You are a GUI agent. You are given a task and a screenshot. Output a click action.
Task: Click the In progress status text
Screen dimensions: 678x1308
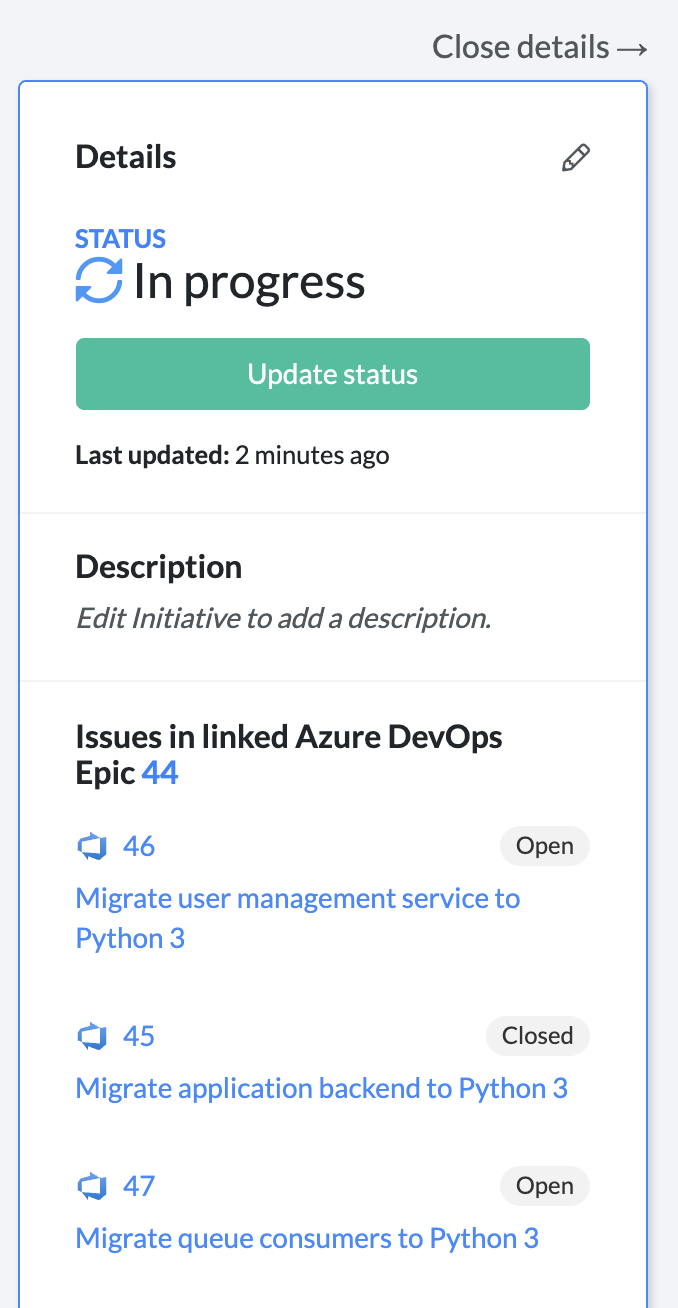tap(249, 282)
